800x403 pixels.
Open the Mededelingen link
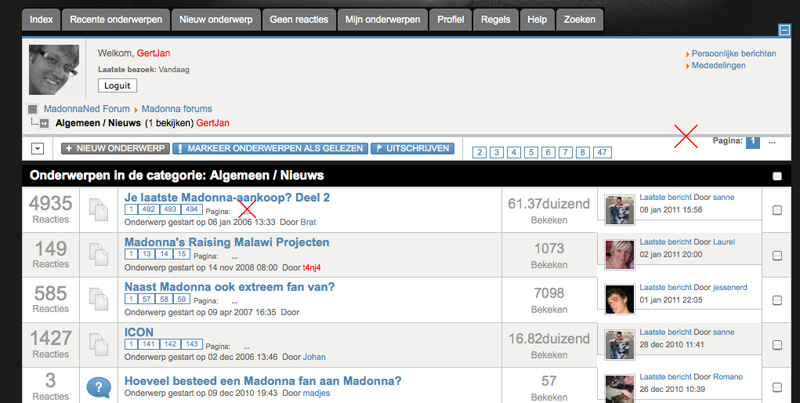[x=718, y=65]
